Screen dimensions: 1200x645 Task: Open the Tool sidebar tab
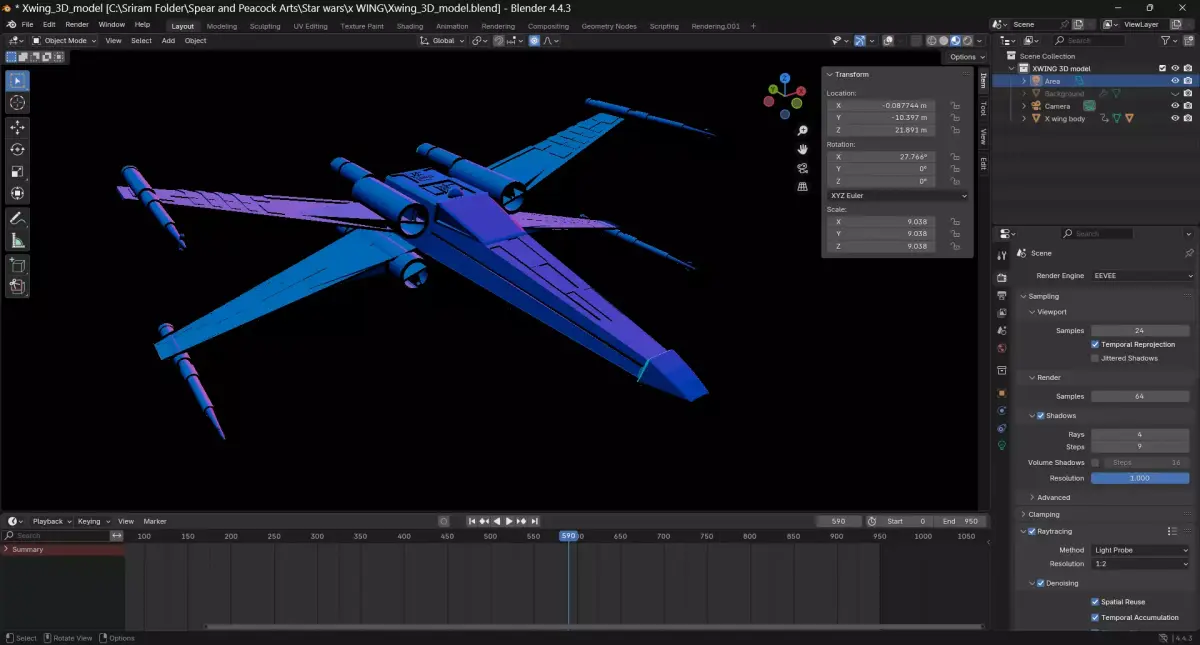983,109
